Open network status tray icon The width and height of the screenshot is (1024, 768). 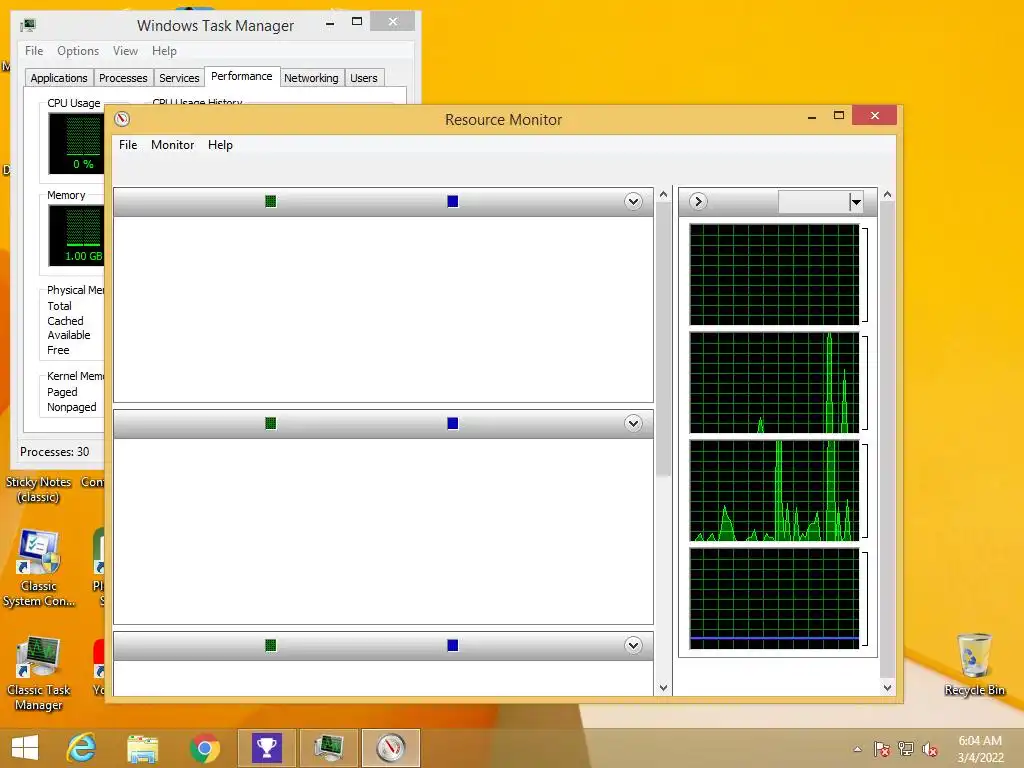click(x=906, y=749)
